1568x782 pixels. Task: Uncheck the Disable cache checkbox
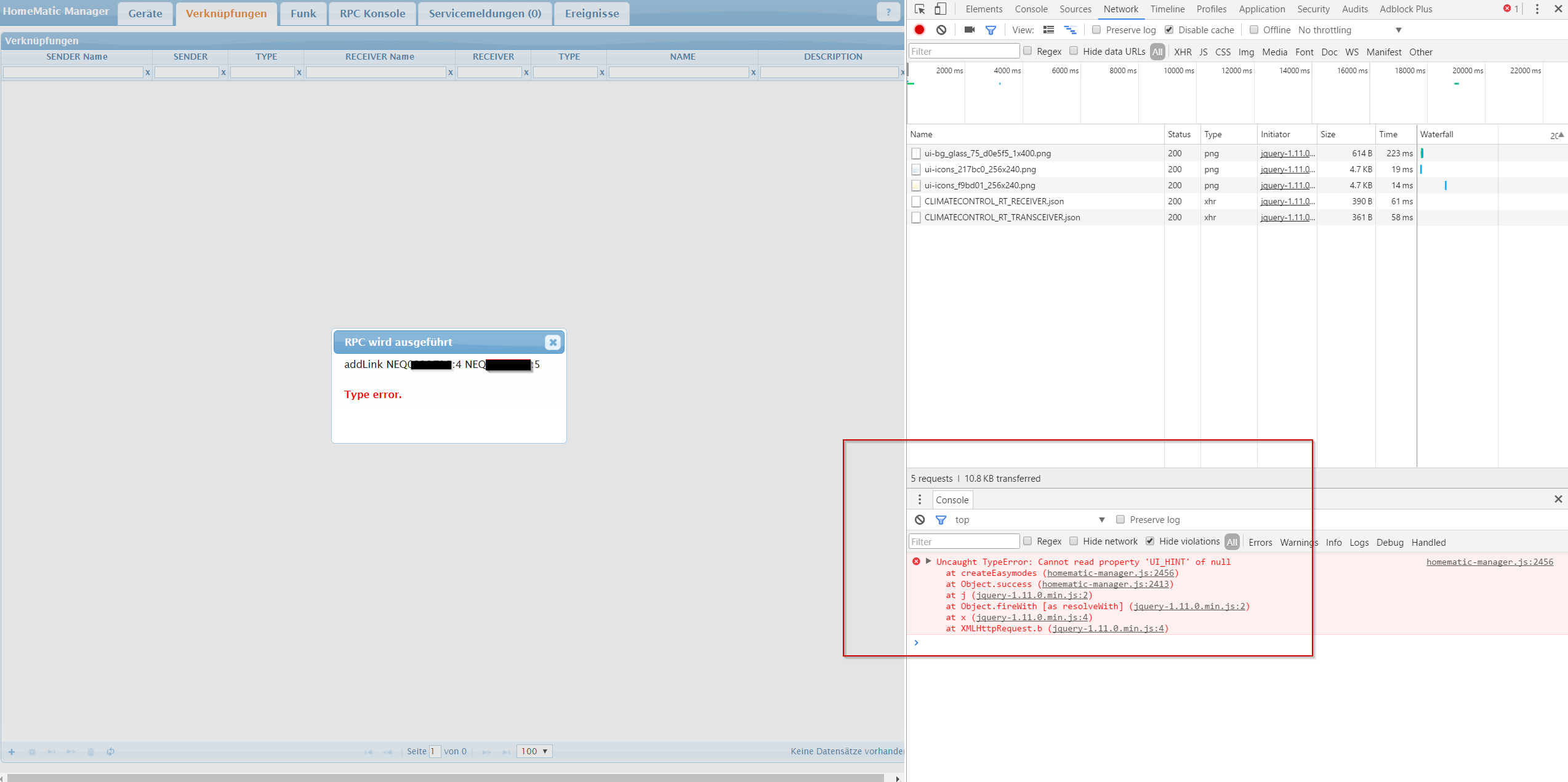point(1169,30)
